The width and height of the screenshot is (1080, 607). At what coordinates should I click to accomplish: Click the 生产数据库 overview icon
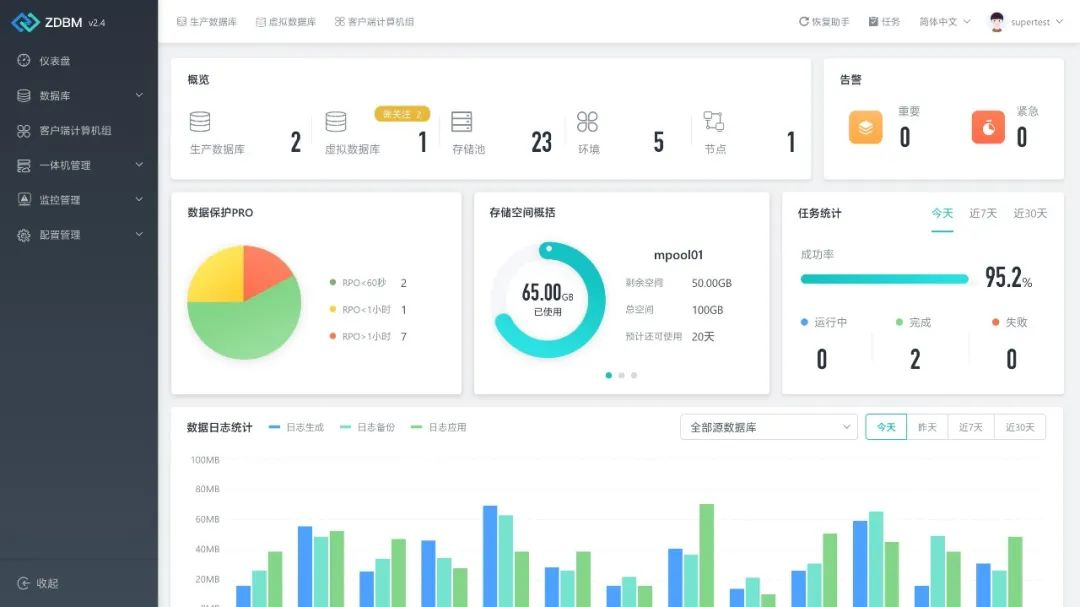click(x=200, y=122)
